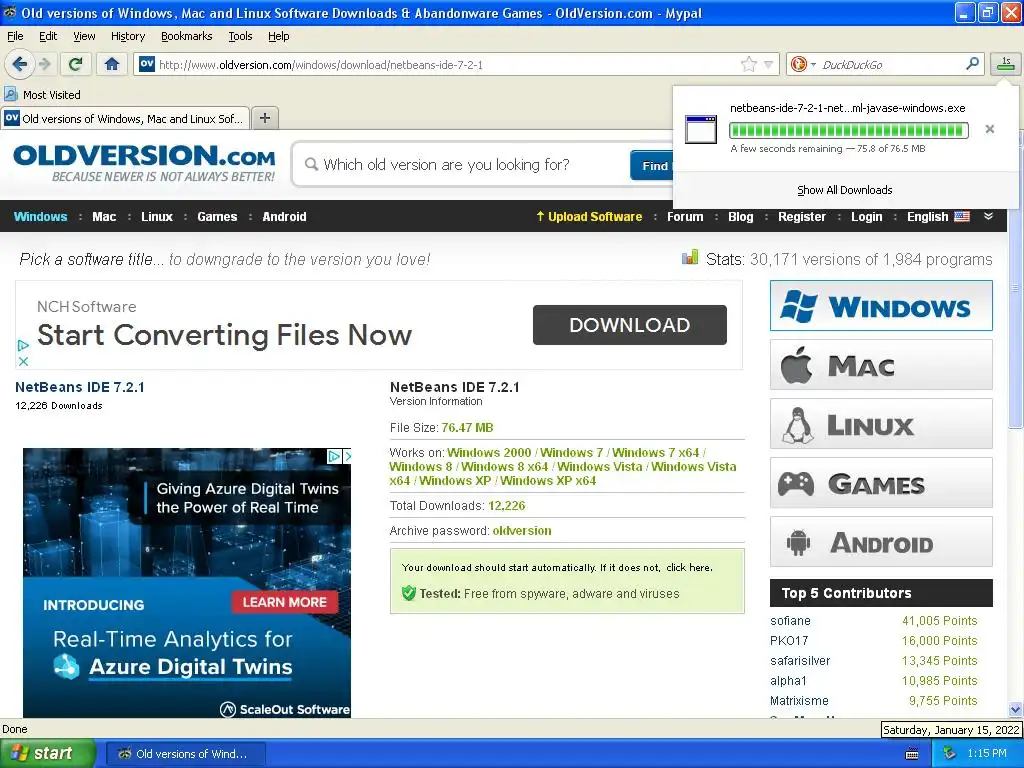Open the Help menu
Image resolution: width=1024 pixels, height=768 pixels.
click(278, 36)
